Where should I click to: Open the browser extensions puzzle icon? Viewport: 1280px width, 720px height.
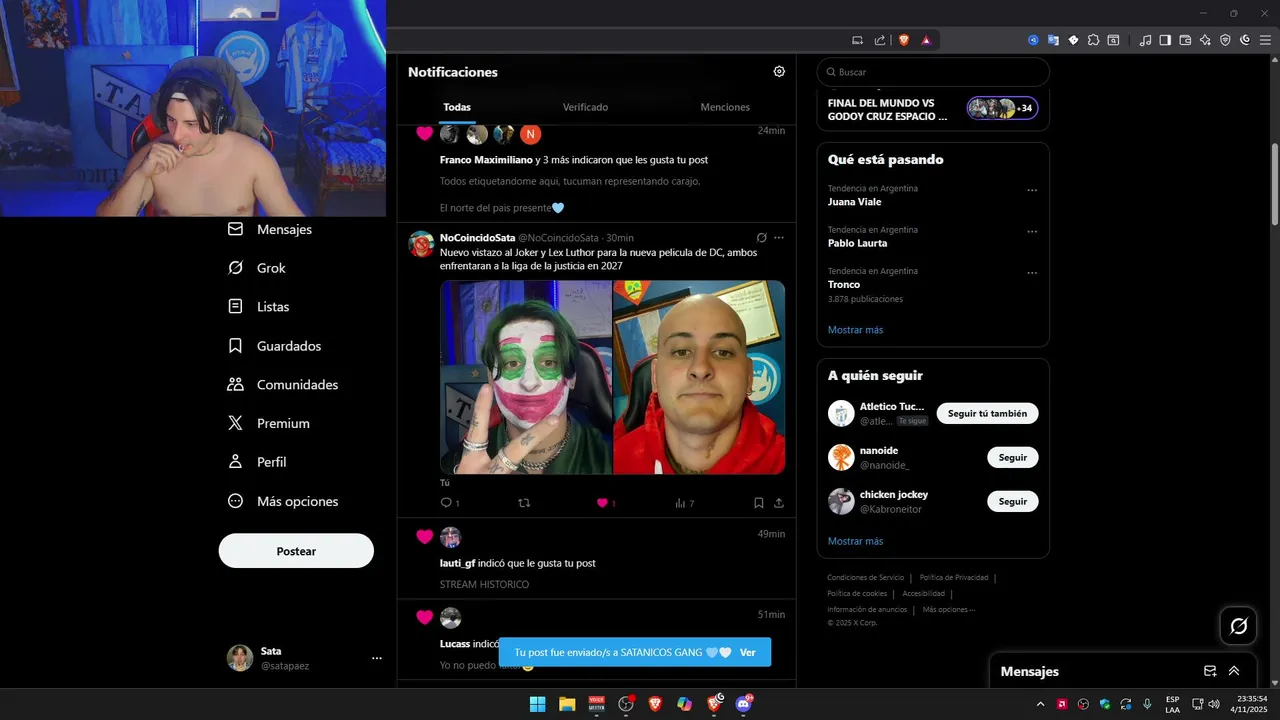1093,40
